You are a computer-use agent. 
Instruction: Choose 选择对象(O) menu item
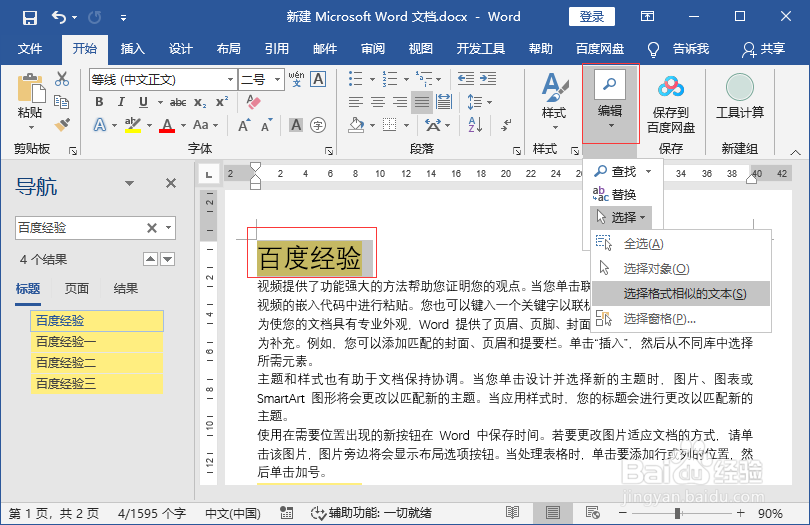click(681, 269)
